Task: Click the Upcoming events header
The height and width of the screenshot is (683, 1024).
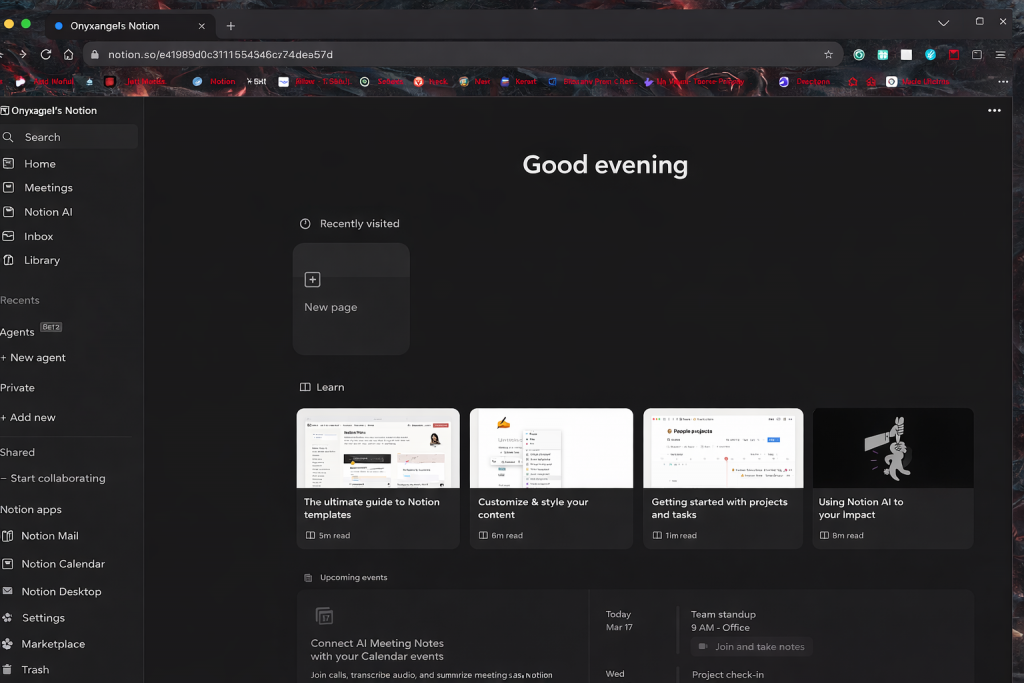Action: coord(353,577)
